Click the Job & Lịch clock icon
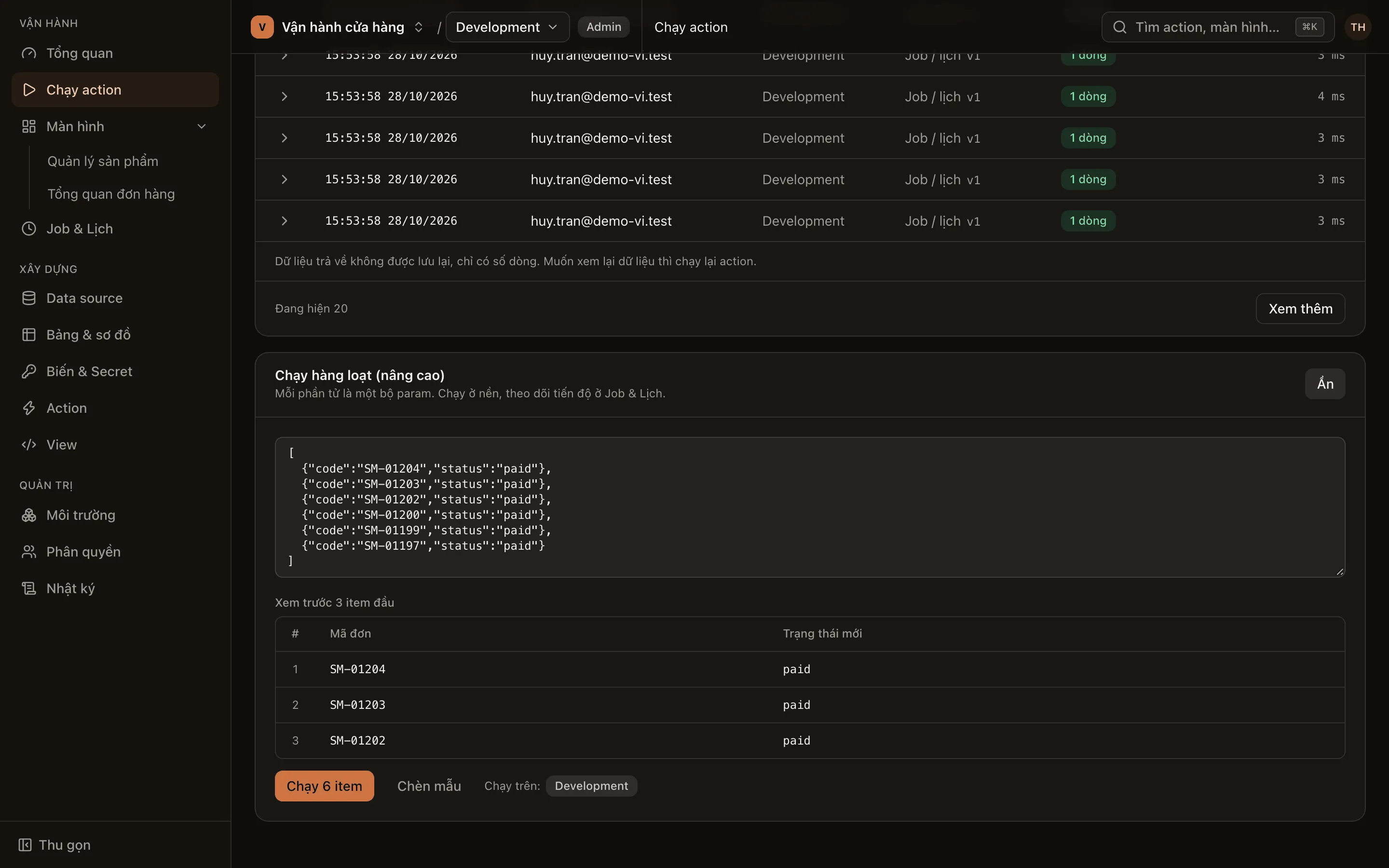Image resolution: width=1389 pixels, height=868 pixels. coord(29,229)
